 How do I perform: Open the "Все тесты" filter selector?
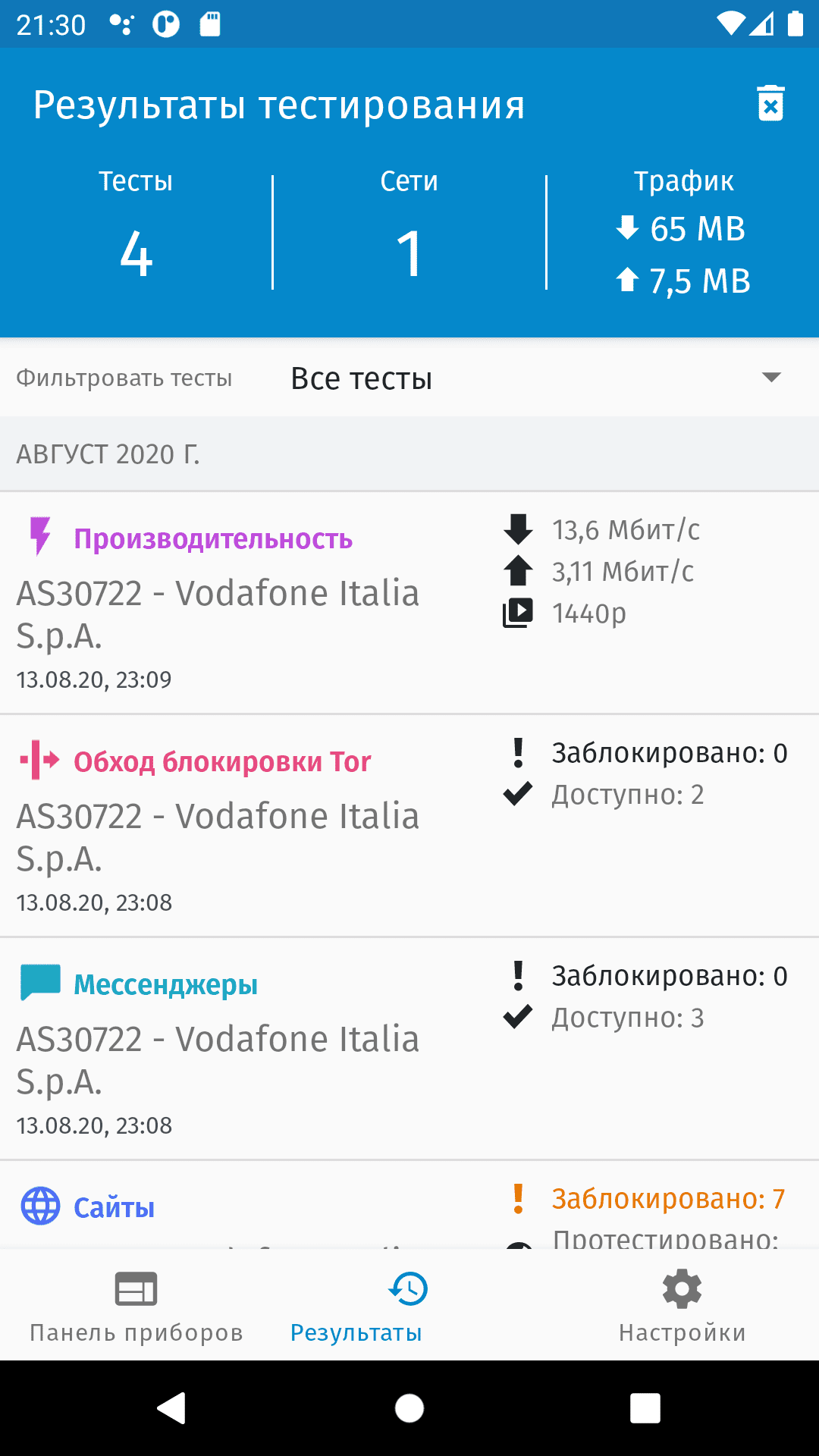(362, 378)
